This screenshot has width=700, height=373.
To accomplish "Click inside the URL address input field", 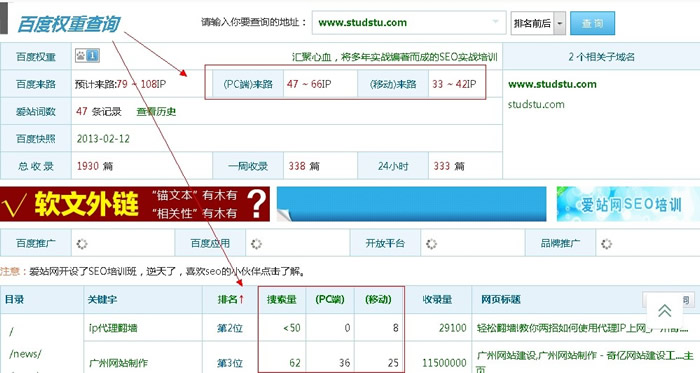I will click(x=402, y=22).
